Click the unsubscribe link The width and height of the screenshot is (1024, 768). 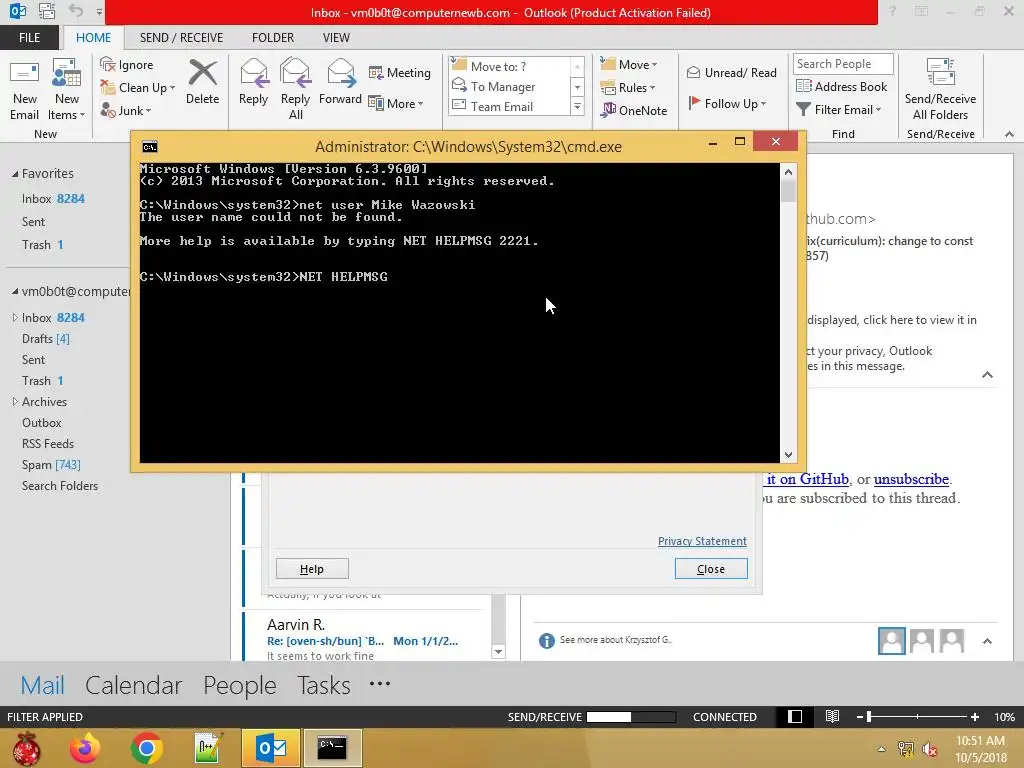coord(911,479)
